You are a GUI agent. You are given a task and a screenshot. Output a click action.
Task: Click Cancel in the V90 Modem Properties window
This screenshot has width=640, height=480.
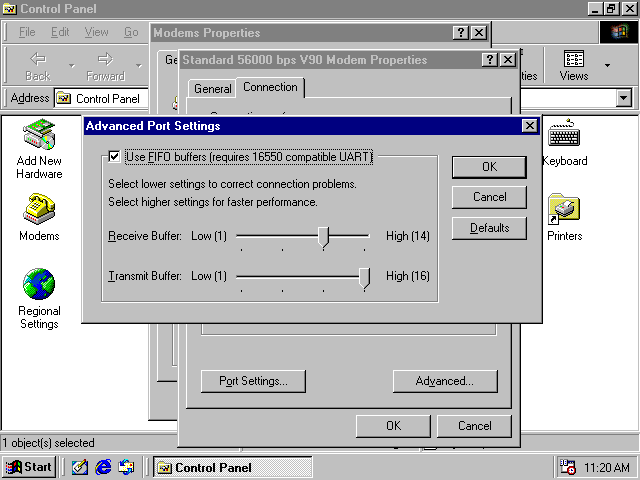pos(474,426)
